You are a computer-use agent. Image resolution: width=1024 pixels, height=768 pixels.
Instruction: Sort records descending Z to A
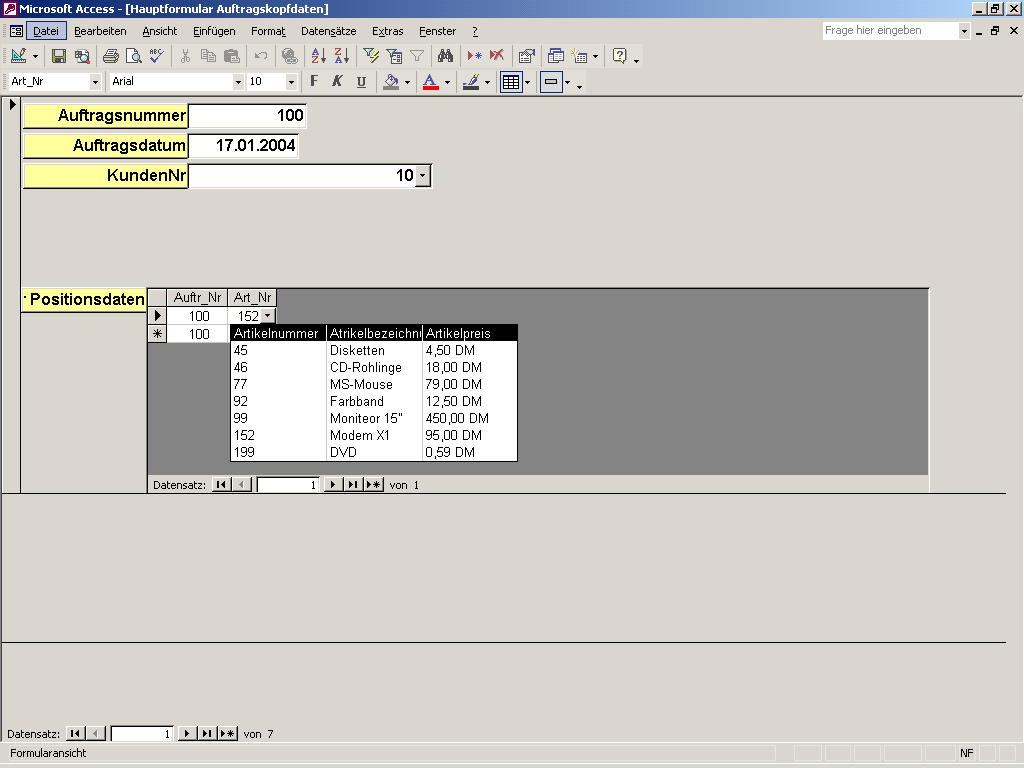(341, 56)
